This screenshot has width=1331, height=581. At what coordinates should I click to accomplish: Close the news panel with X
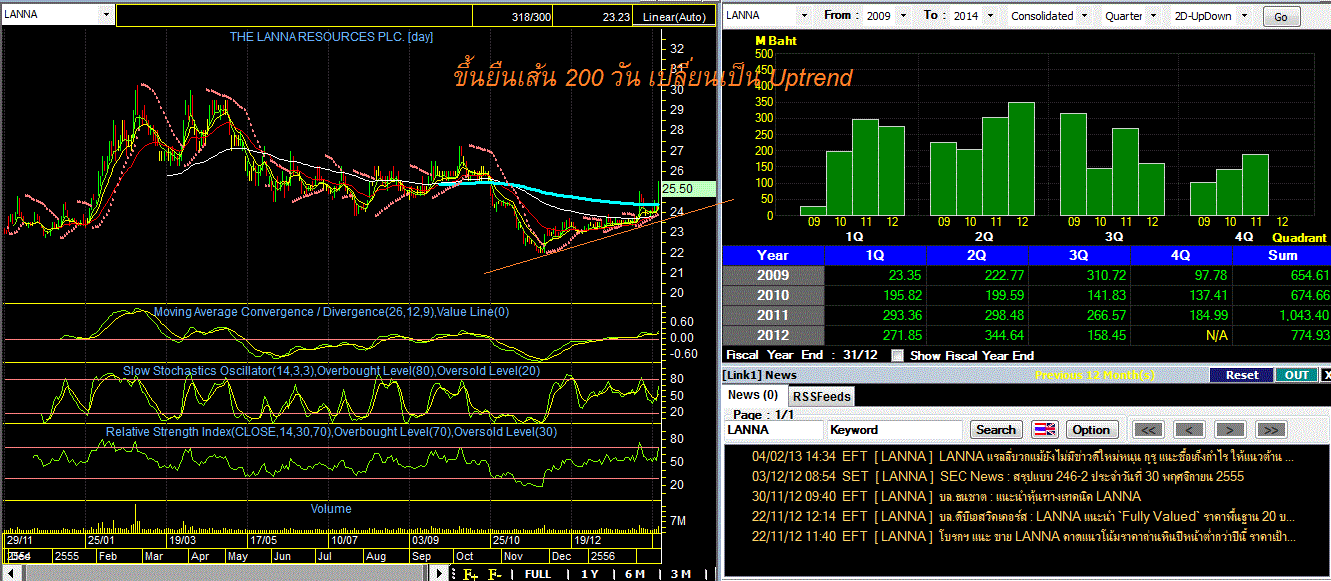[x=1326, y=375]
